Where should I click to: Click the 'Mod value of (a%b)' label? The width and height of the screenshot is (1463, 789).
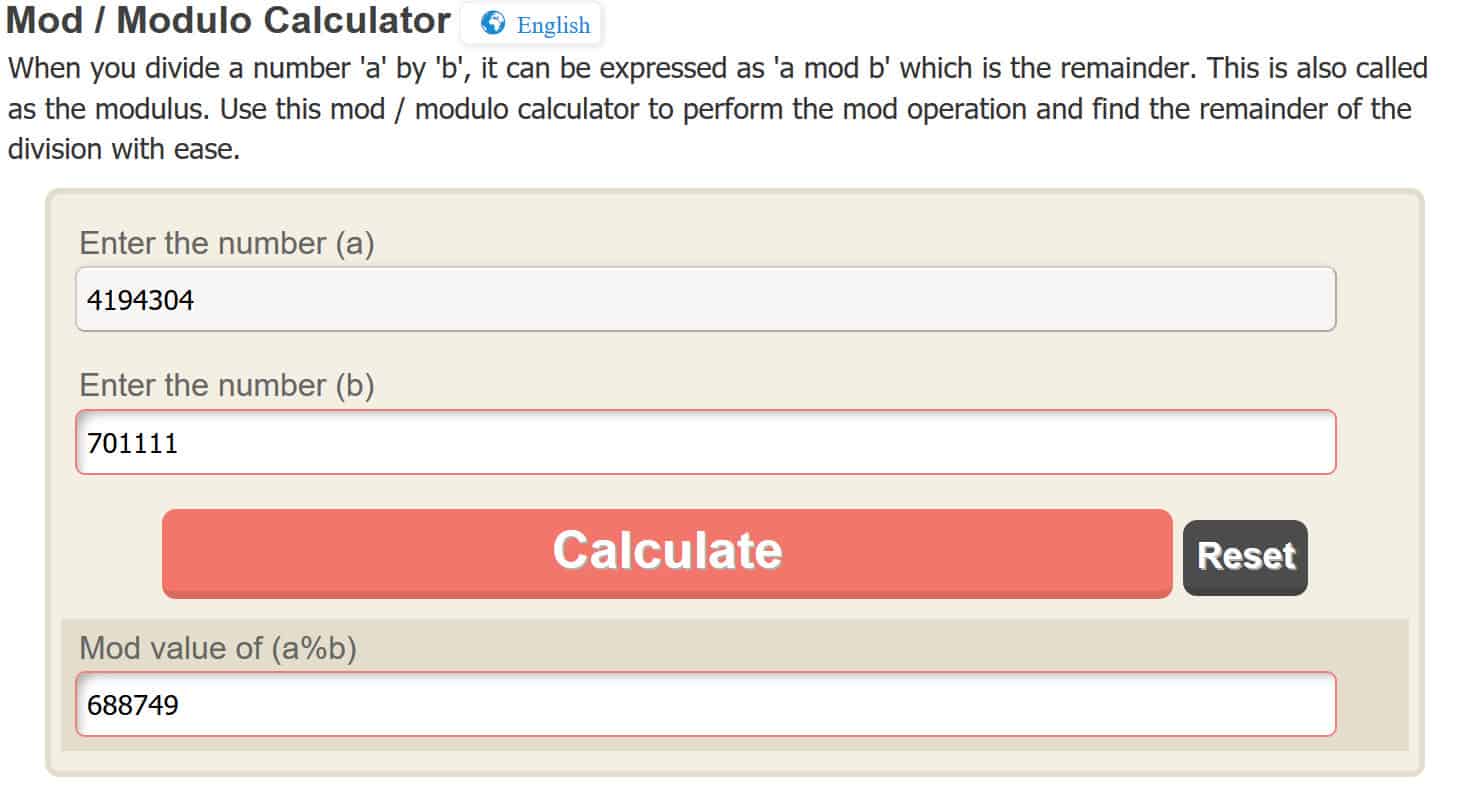click(218, 648)
